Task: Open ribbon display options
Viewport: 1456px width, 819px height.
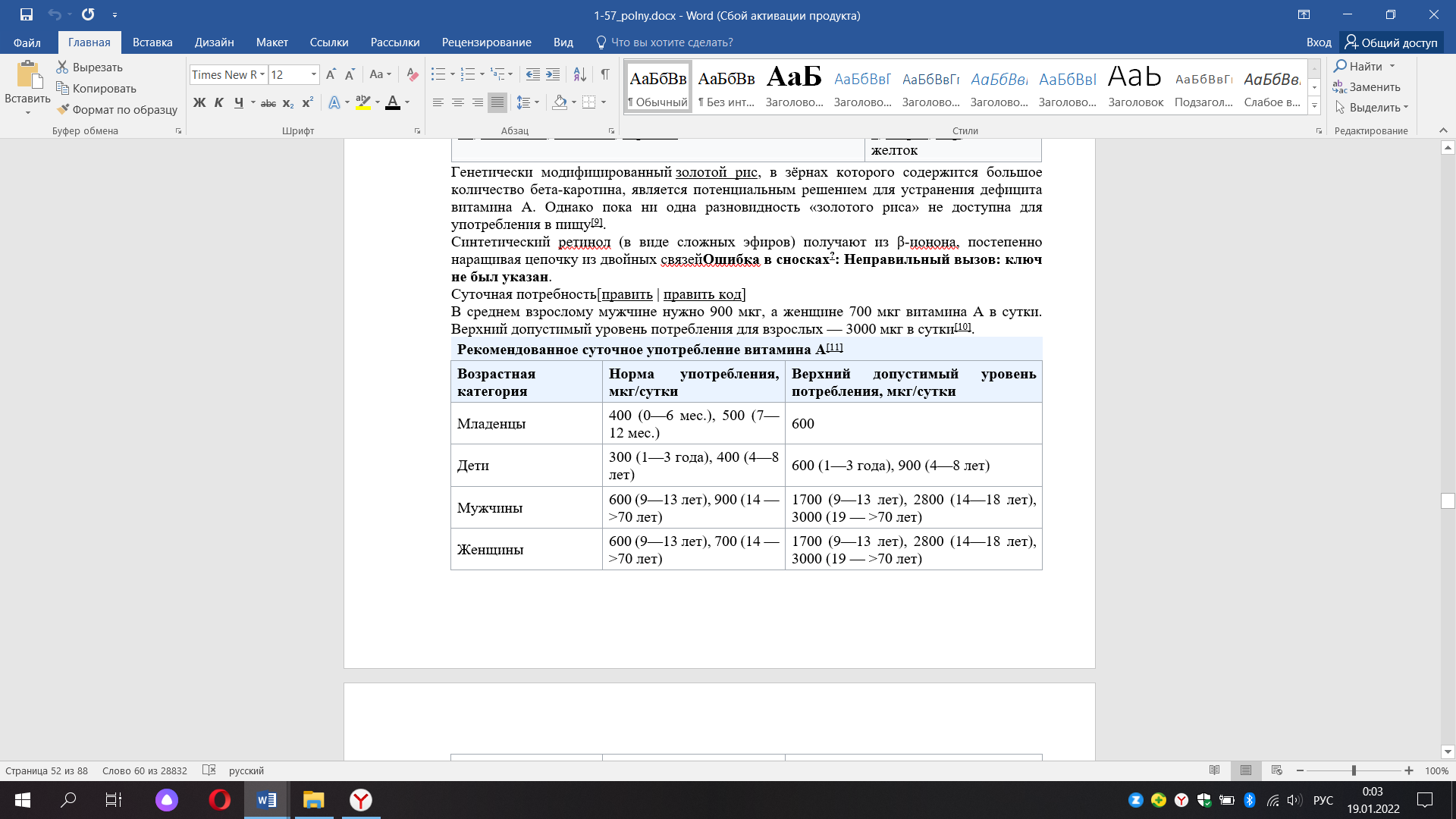Action: (1304, 14)
